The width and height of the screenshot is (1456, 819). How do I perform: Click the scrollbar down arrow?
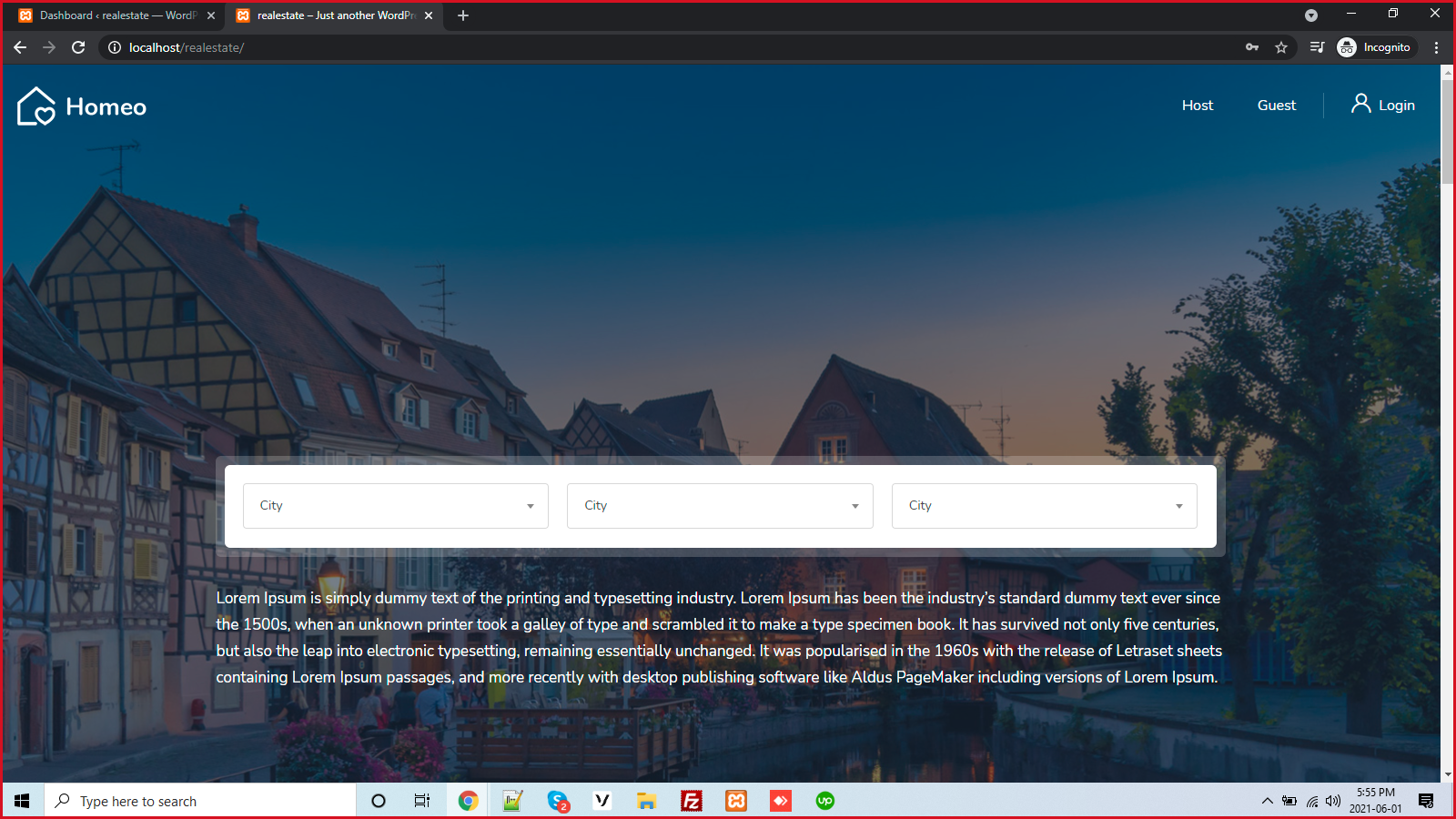[1447, 775]
